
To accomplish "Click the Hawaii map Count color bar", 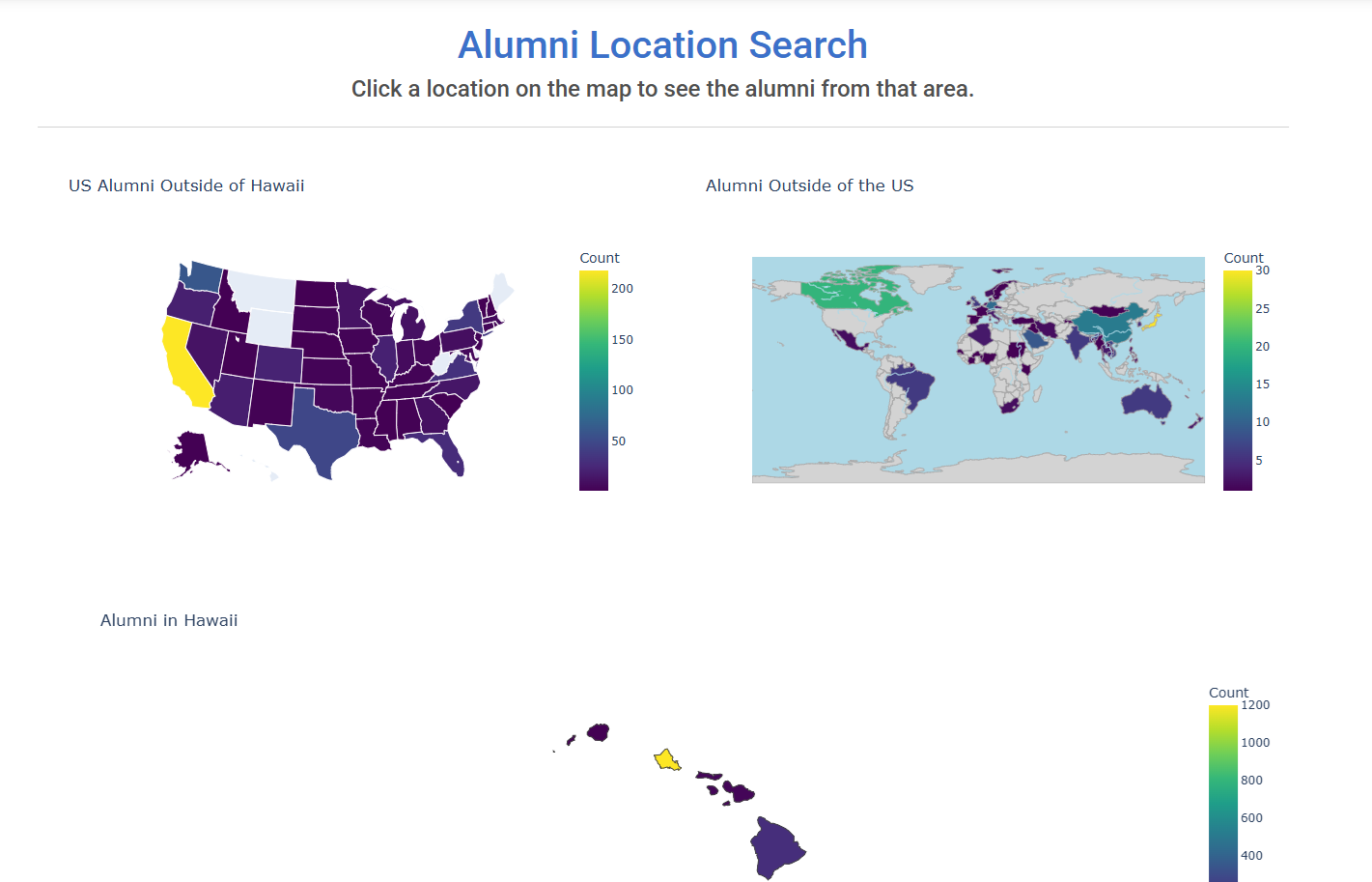I will click(1223, 793).
